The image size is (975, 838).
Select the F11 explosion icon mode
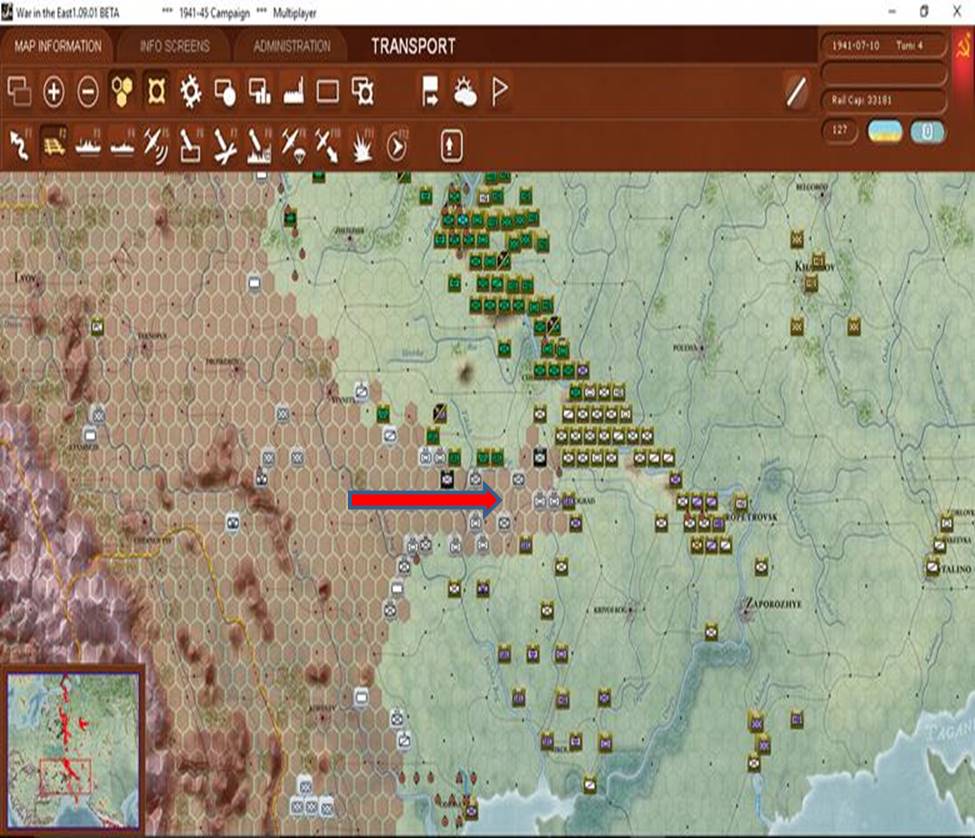click(363, 145)
